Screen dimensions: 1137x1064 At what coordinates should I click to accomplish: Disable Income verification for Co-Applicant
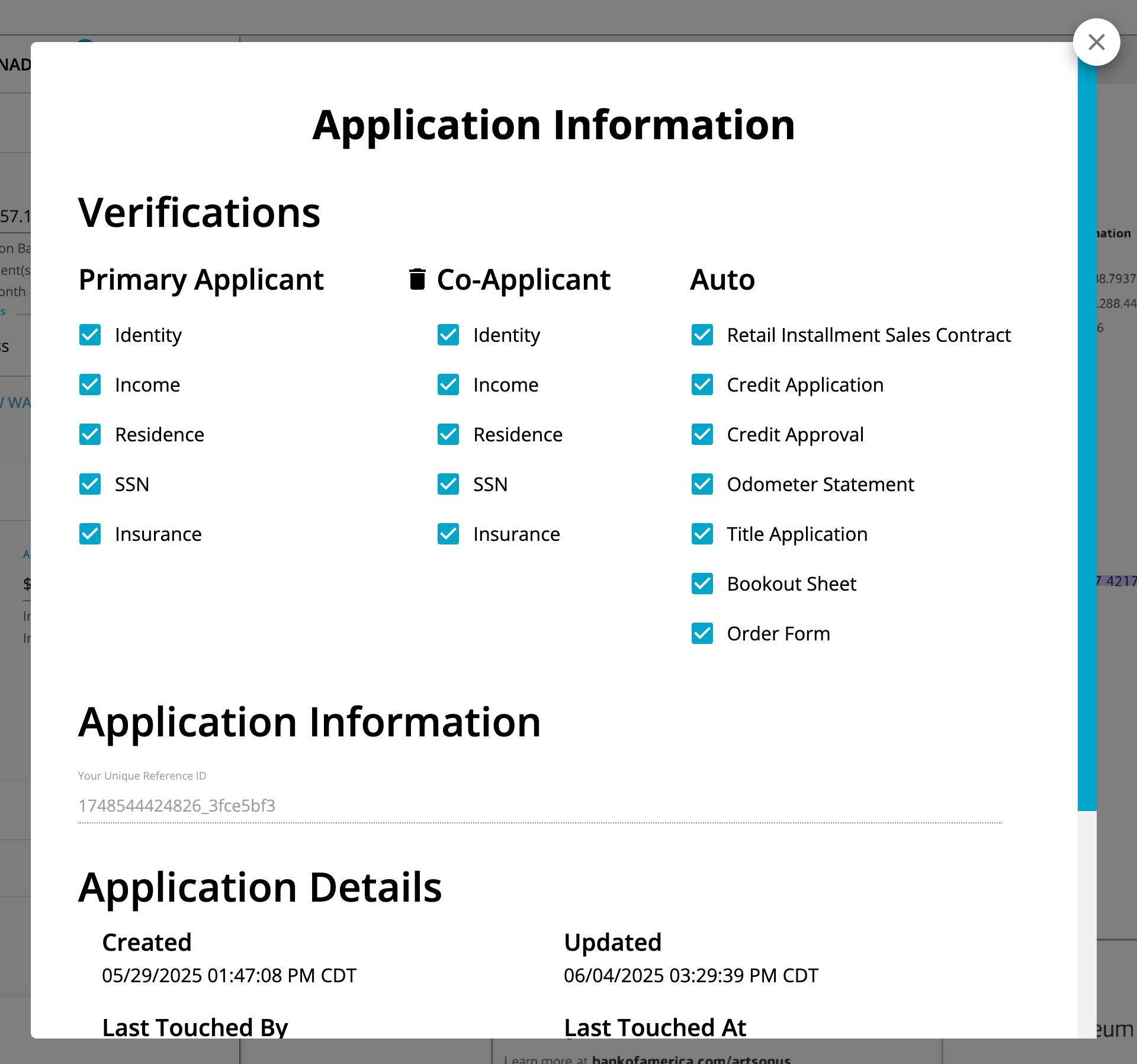tap(448, 385)
